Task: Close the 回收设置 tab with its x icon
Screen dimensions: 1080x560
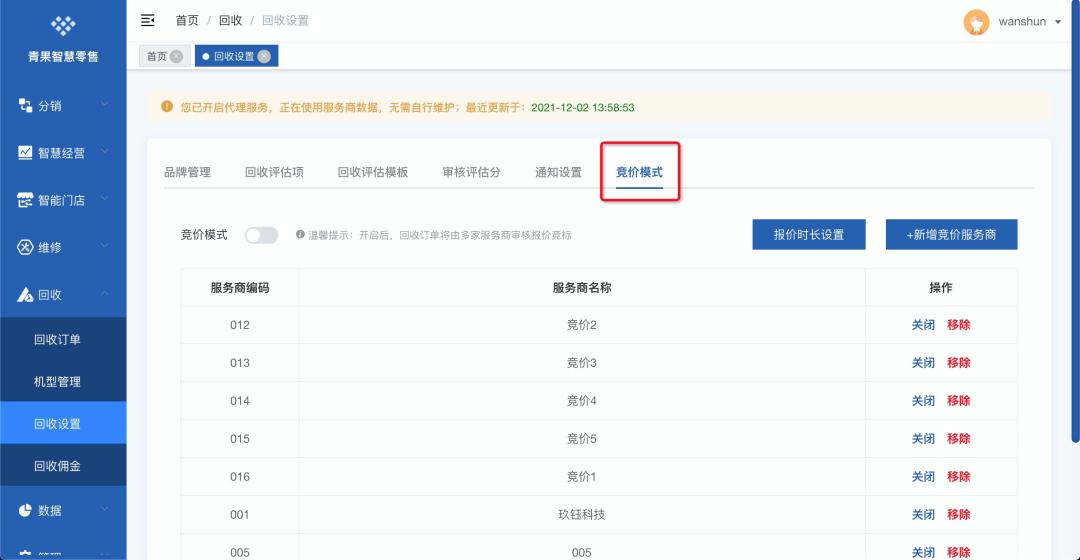Action: pos(264,56)
